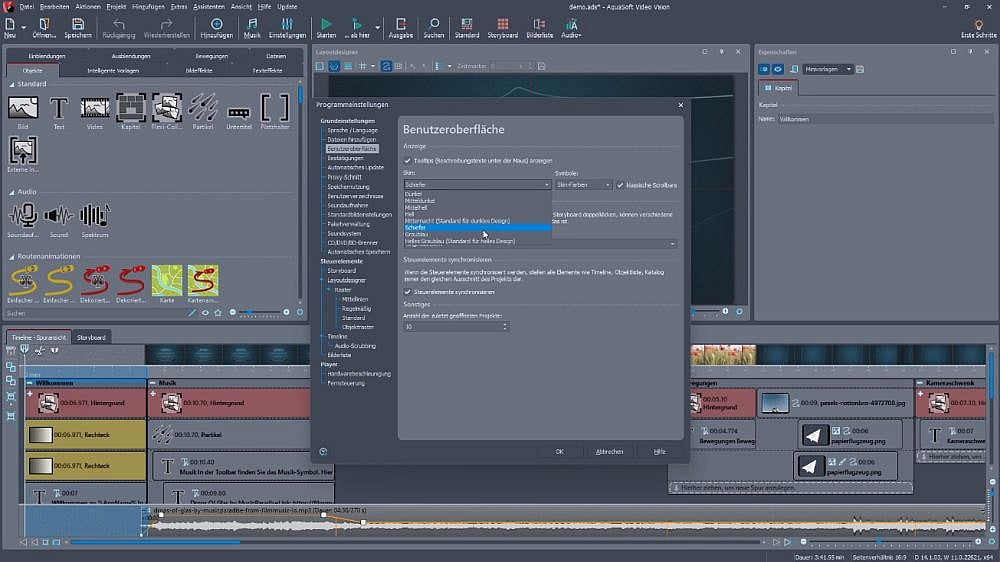Viewport: 1000px width, 562px height.
Task: Click the Partikel object icon in the toolbox
Action: tap(203, 107)
